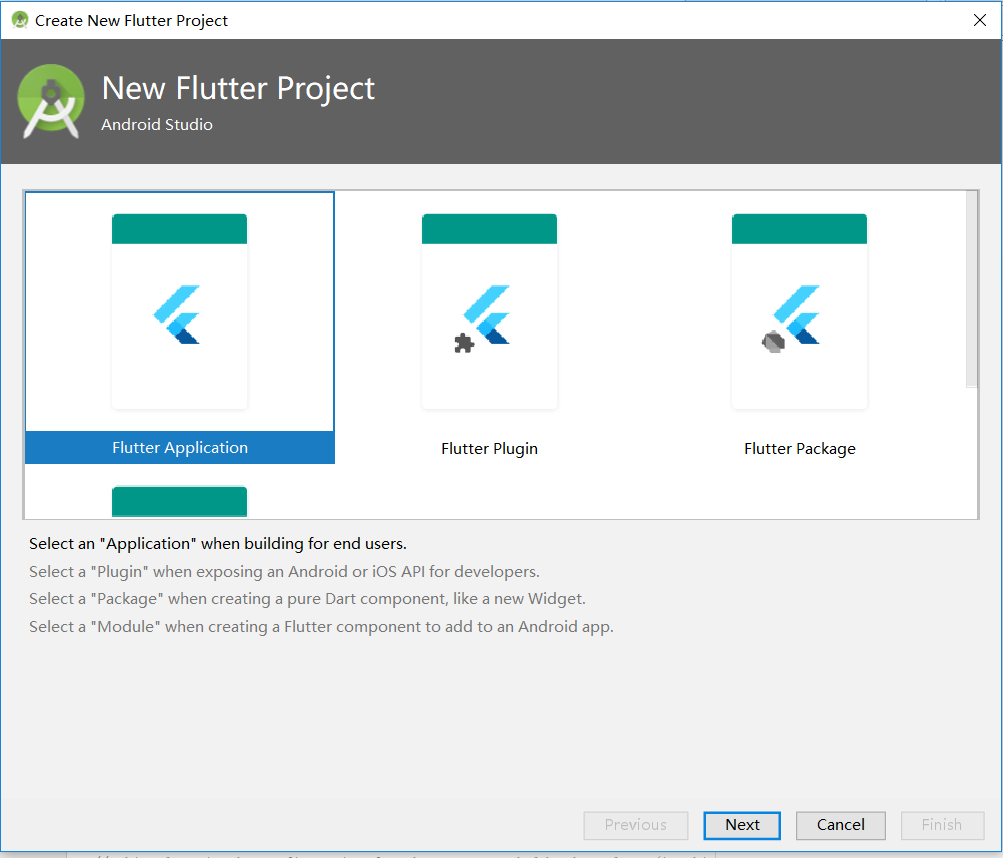This screenshot has height=858, width=1003.
Task: Click the package badge icon on Package card
Action: 773,342
